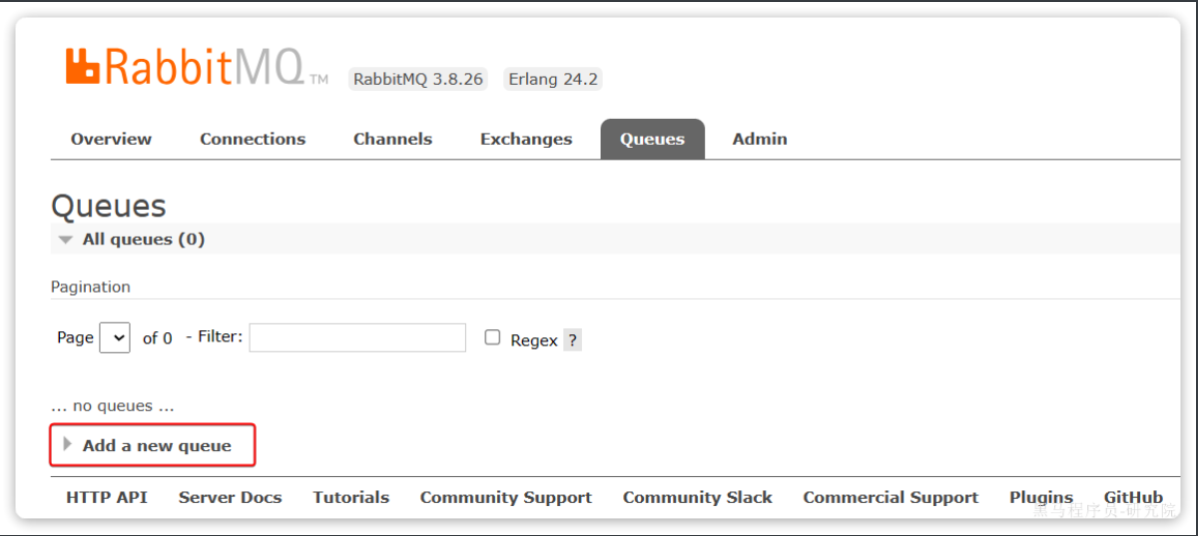Open the Community Slack link
Screen dimensions: 1198x536
click(698, 498)
